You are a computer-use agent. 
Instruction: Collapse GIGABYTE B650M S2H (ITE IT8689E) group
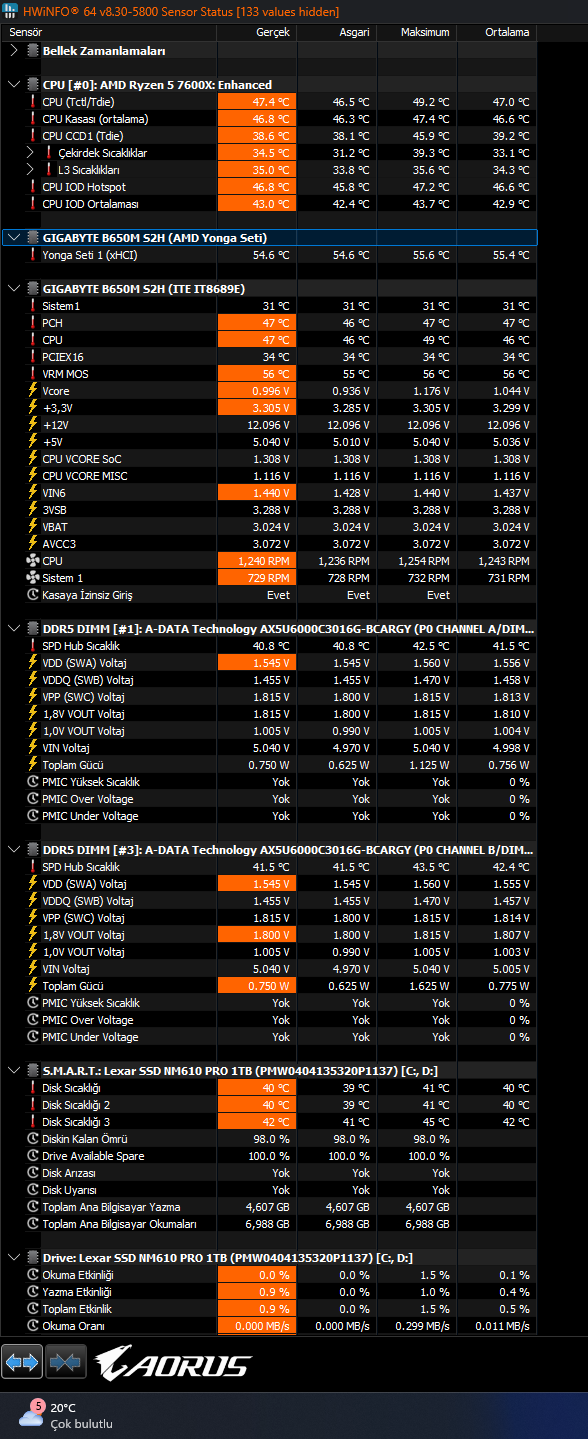pos(13,289)
